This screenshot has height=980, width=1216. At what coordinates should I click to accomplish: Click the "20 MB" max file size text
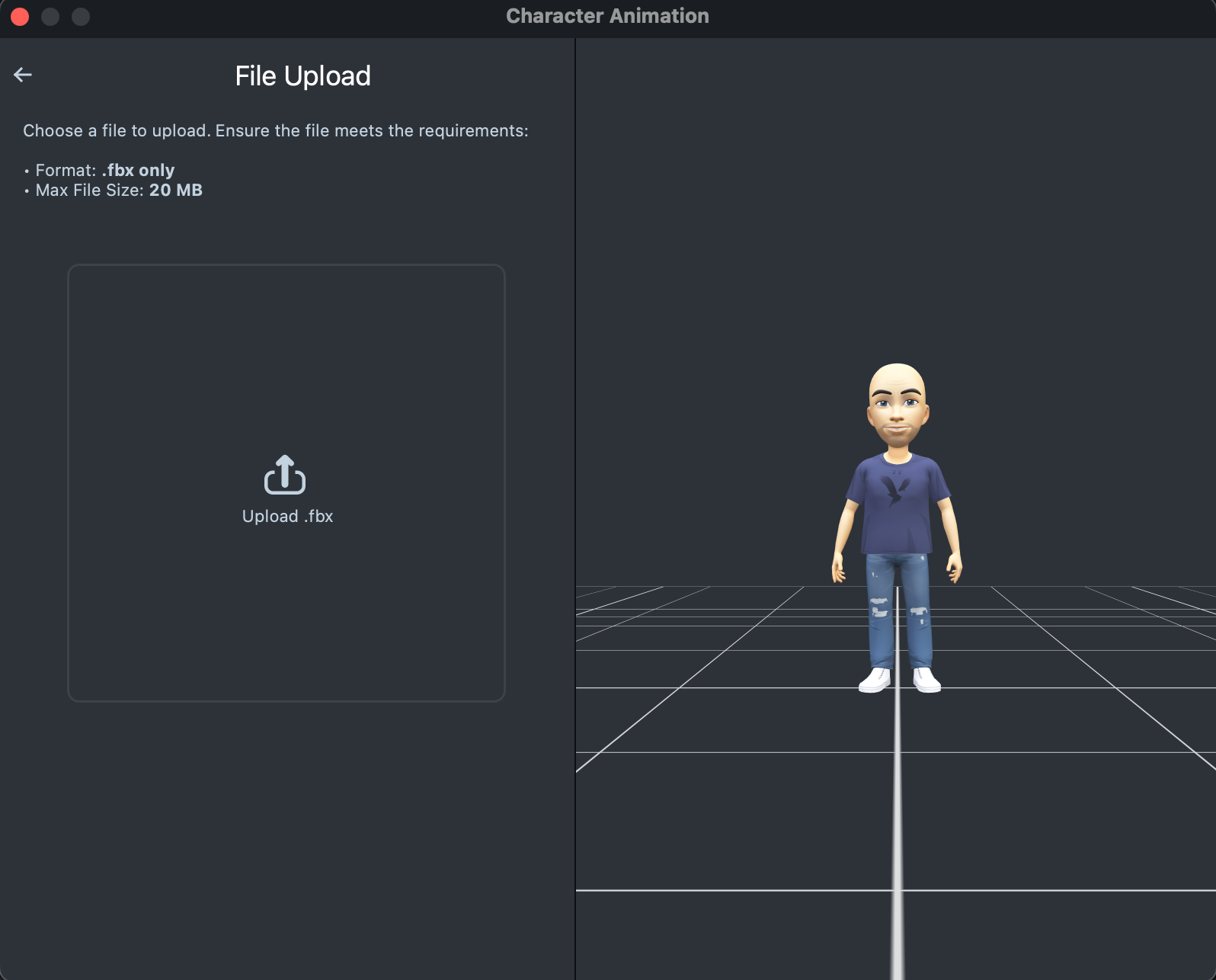[x=175, y=191]
